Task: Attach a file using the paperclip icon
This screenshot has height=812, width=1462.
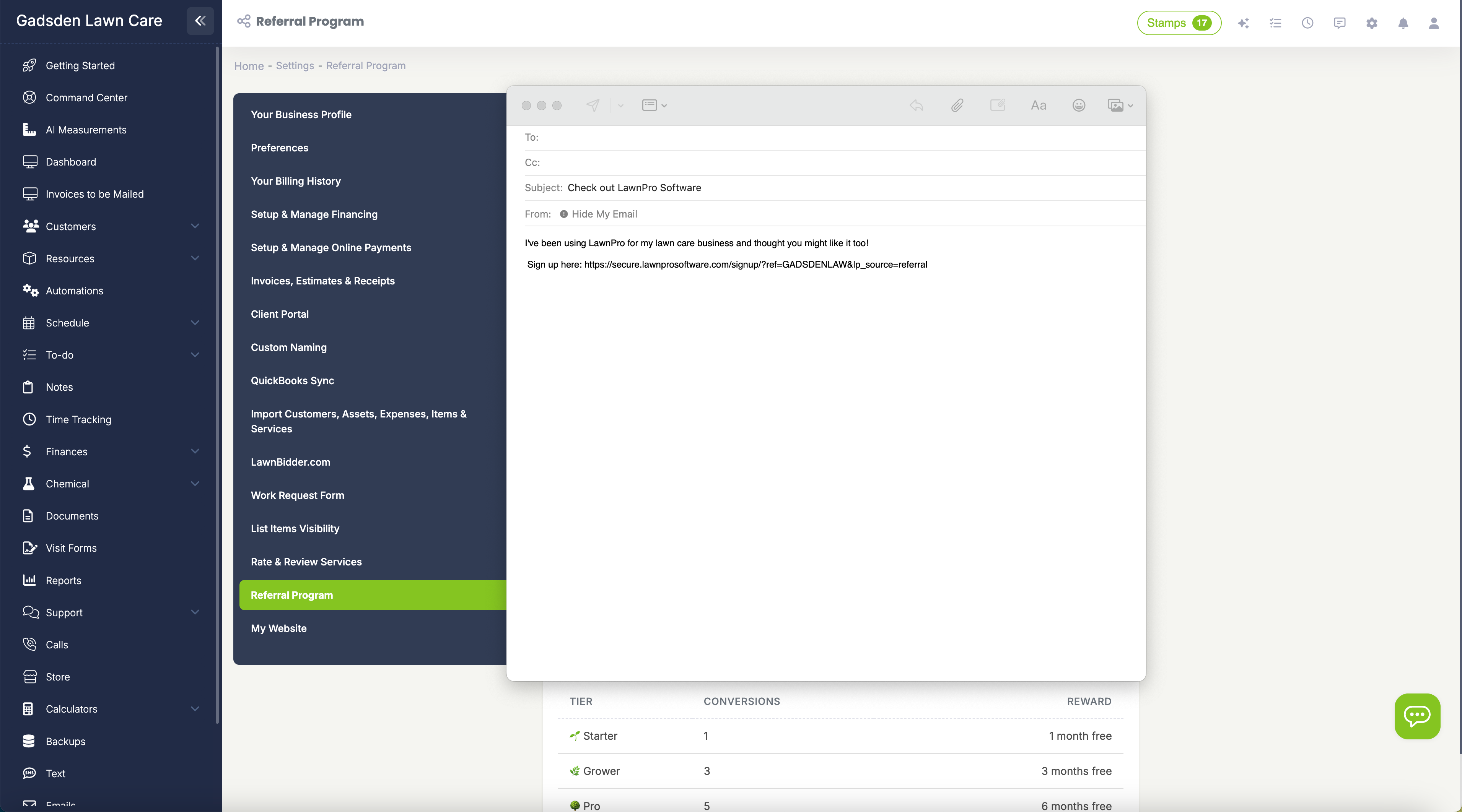Action: [x=957, y=106]
